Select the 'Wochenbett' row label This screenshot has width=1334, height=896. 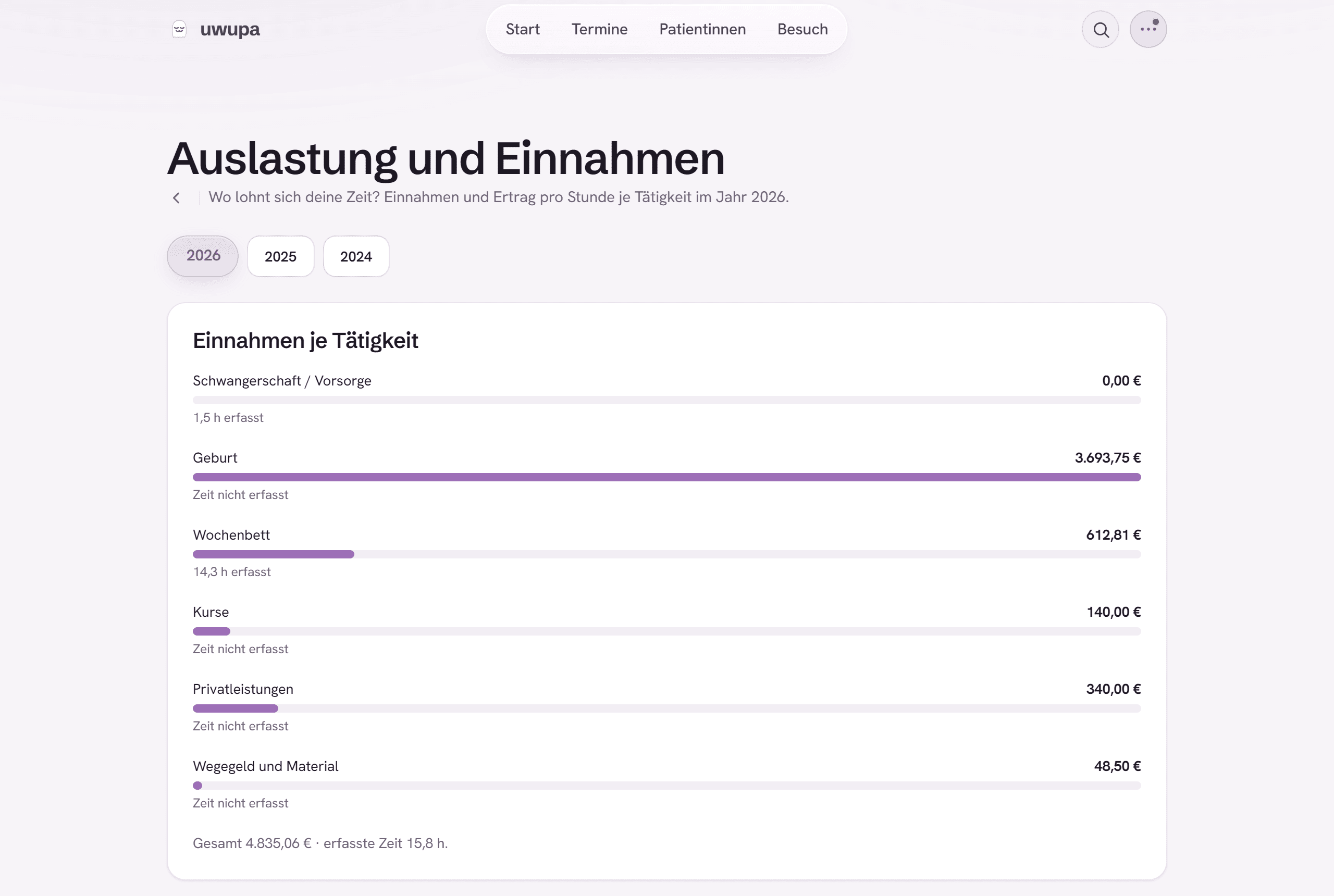click(x=231, y=535)
